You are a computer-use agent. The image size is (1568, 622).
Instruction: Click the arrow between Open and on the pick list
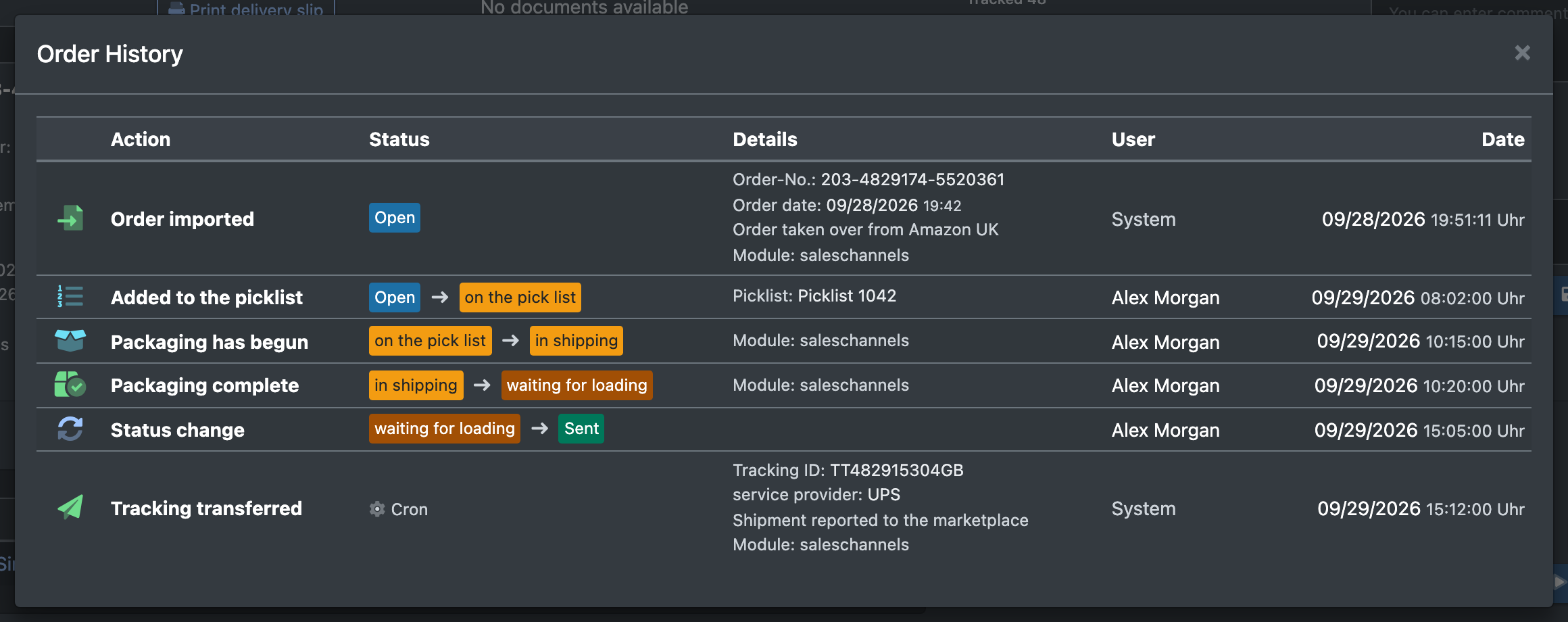440,297
